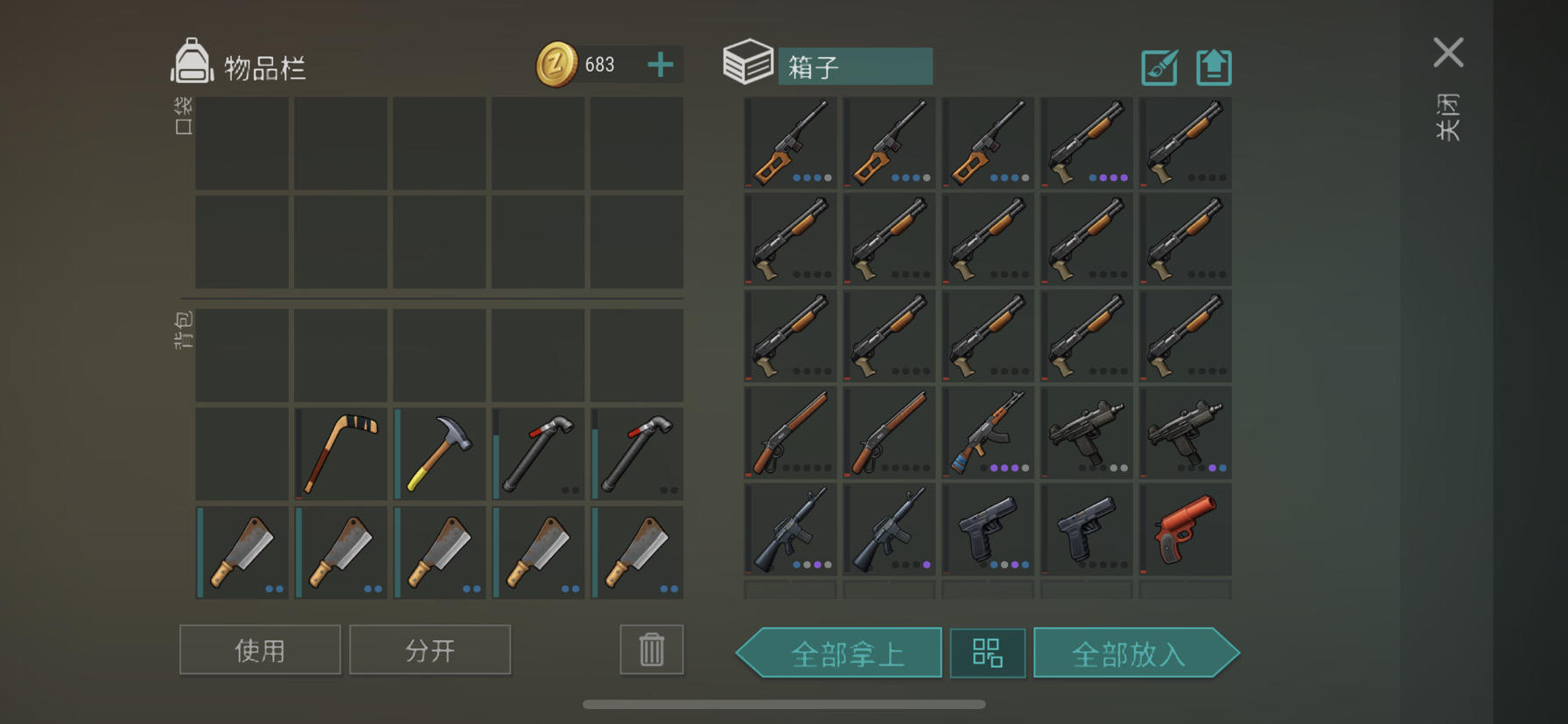
Task: Select the first crowbar in the backpack
Action: point(538,454)
